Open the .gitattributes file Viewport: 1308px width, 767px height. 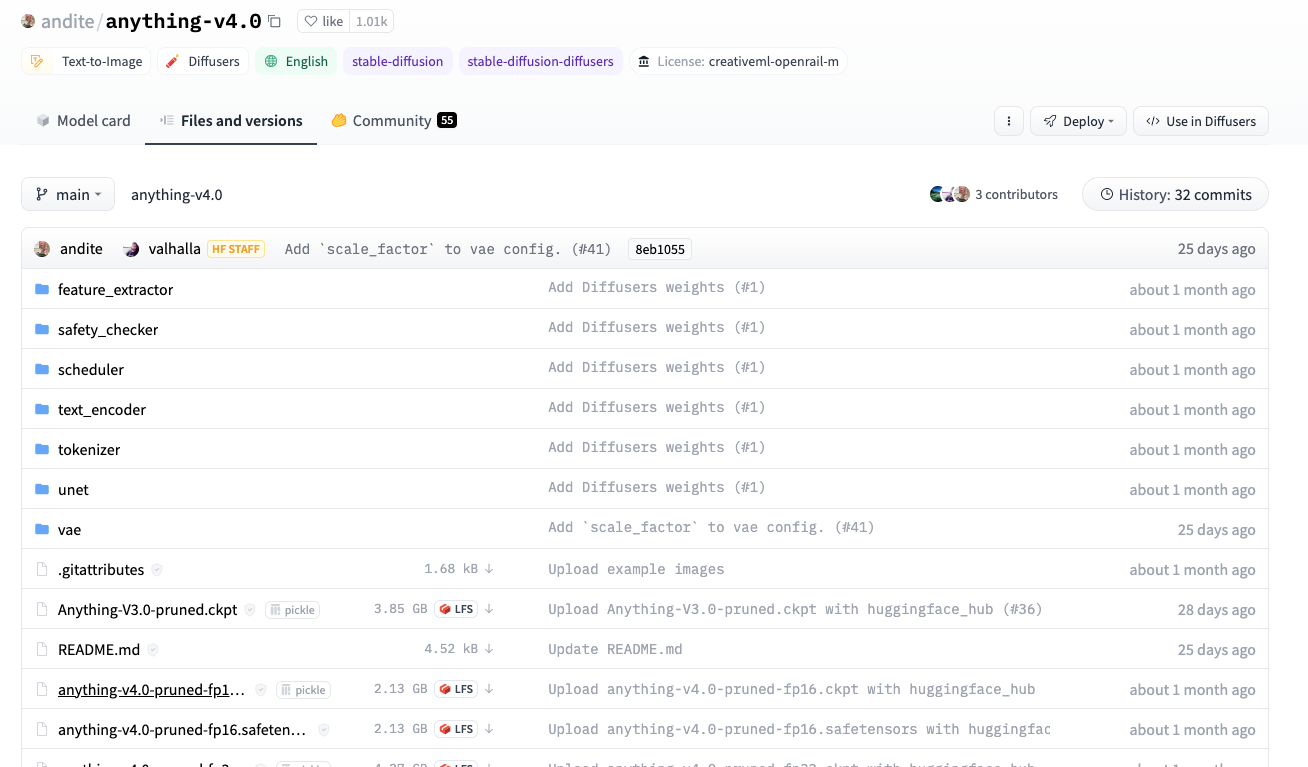[101, 569]
